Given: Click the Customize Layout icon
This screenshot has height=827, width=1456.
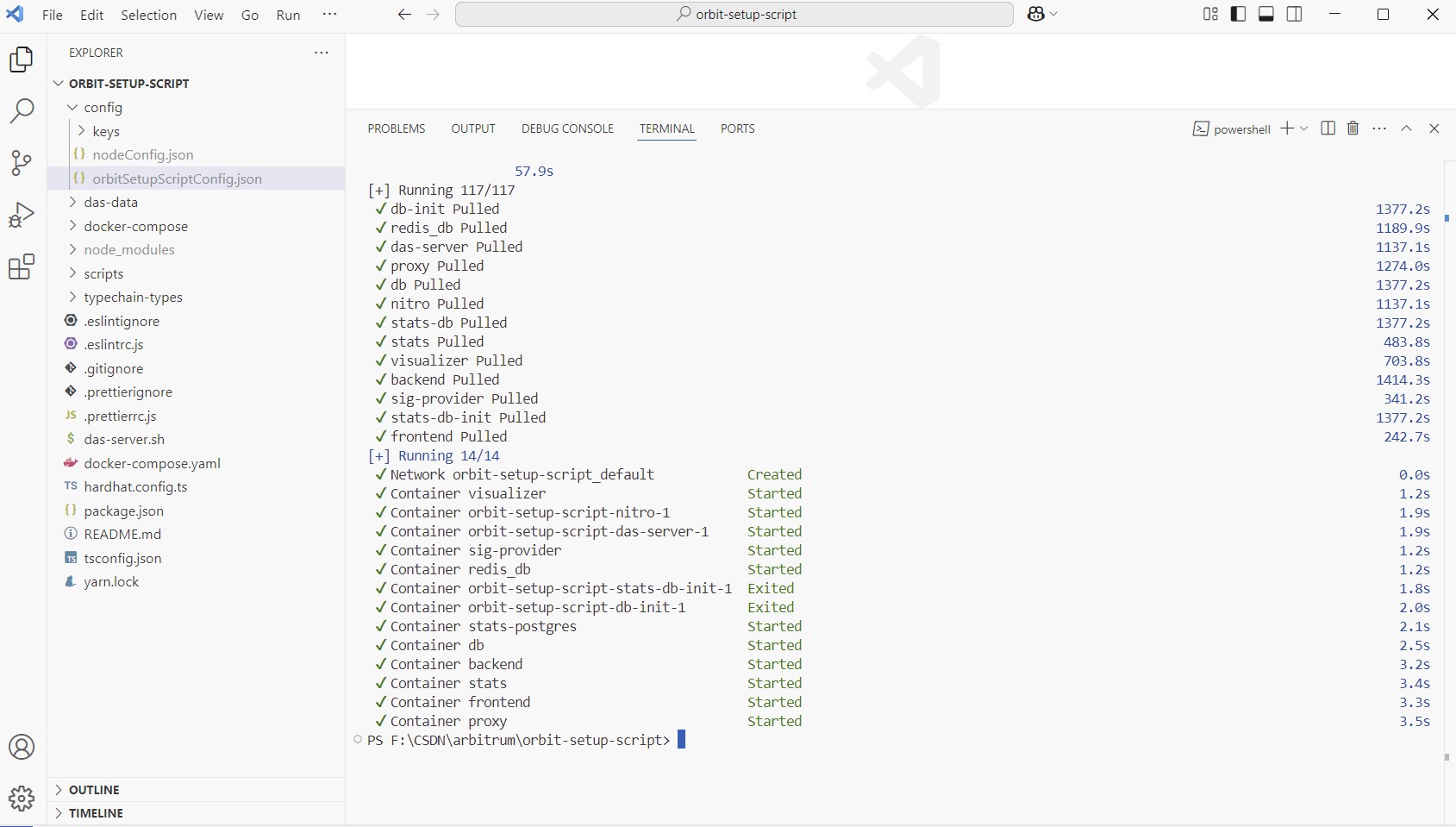Looking at the screenshot, I should point(1210,14).
